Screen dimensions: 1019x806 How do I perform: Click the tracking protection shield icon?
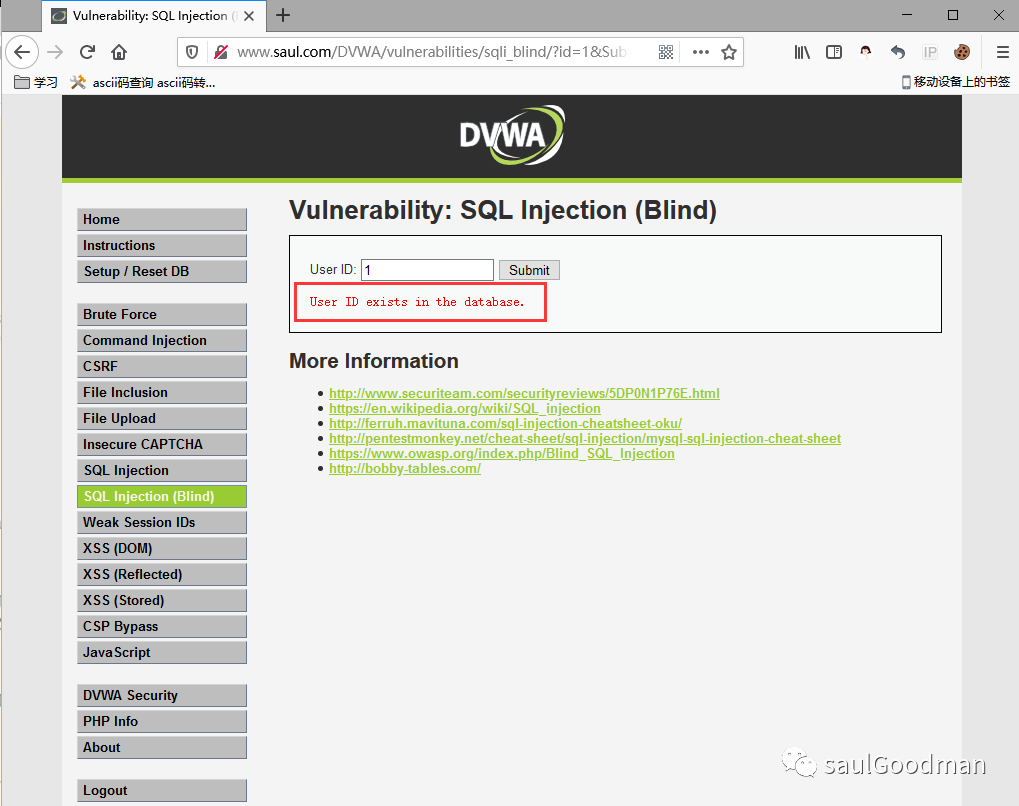point(192,52)
